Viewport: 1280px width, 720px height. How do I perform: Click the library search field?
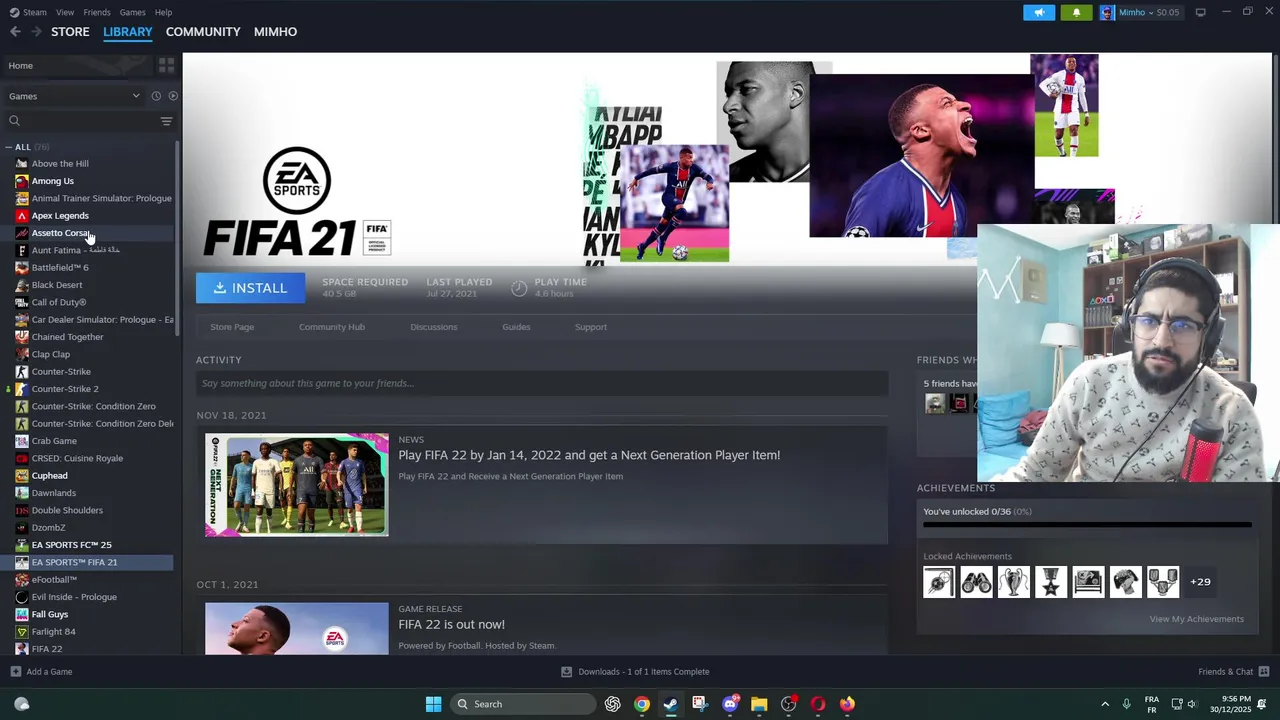coord(80,121)
